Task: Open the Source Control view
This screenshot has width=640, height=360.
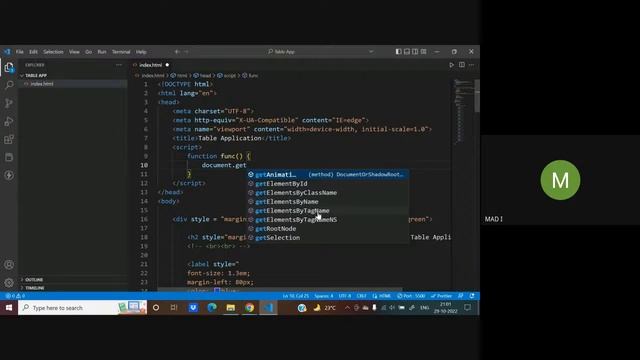Action: pyautogui.click(x=9, y=103)
